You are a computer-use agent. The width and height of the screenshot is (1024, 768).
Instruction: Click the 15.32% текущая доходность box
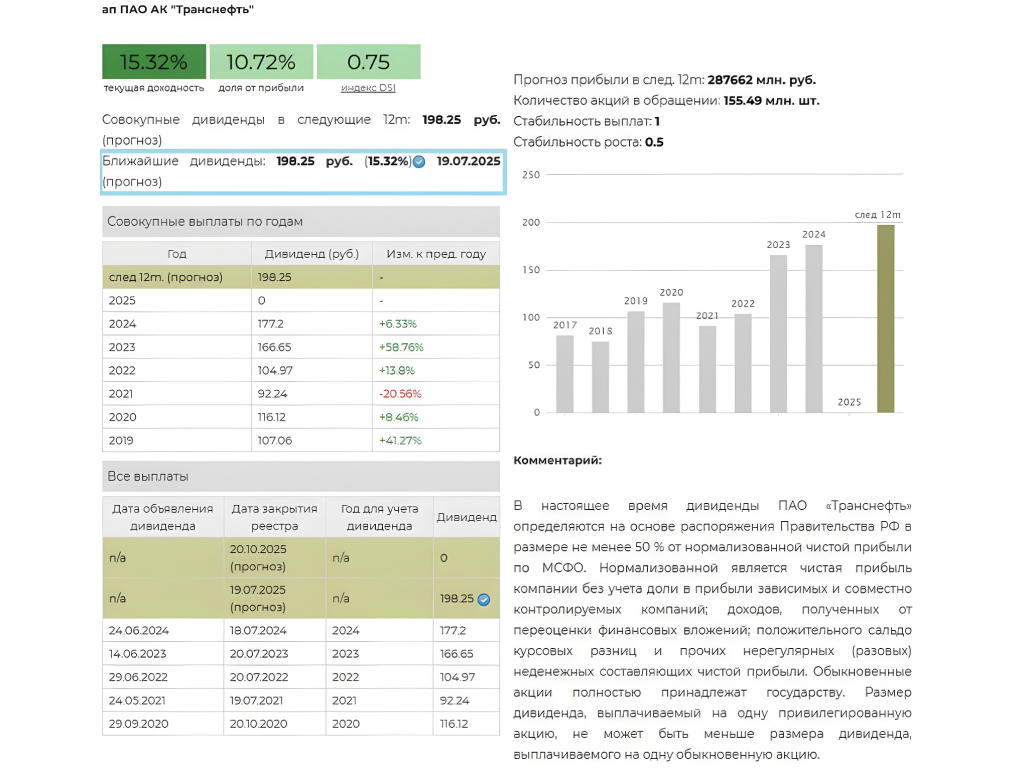click(154, 62)
